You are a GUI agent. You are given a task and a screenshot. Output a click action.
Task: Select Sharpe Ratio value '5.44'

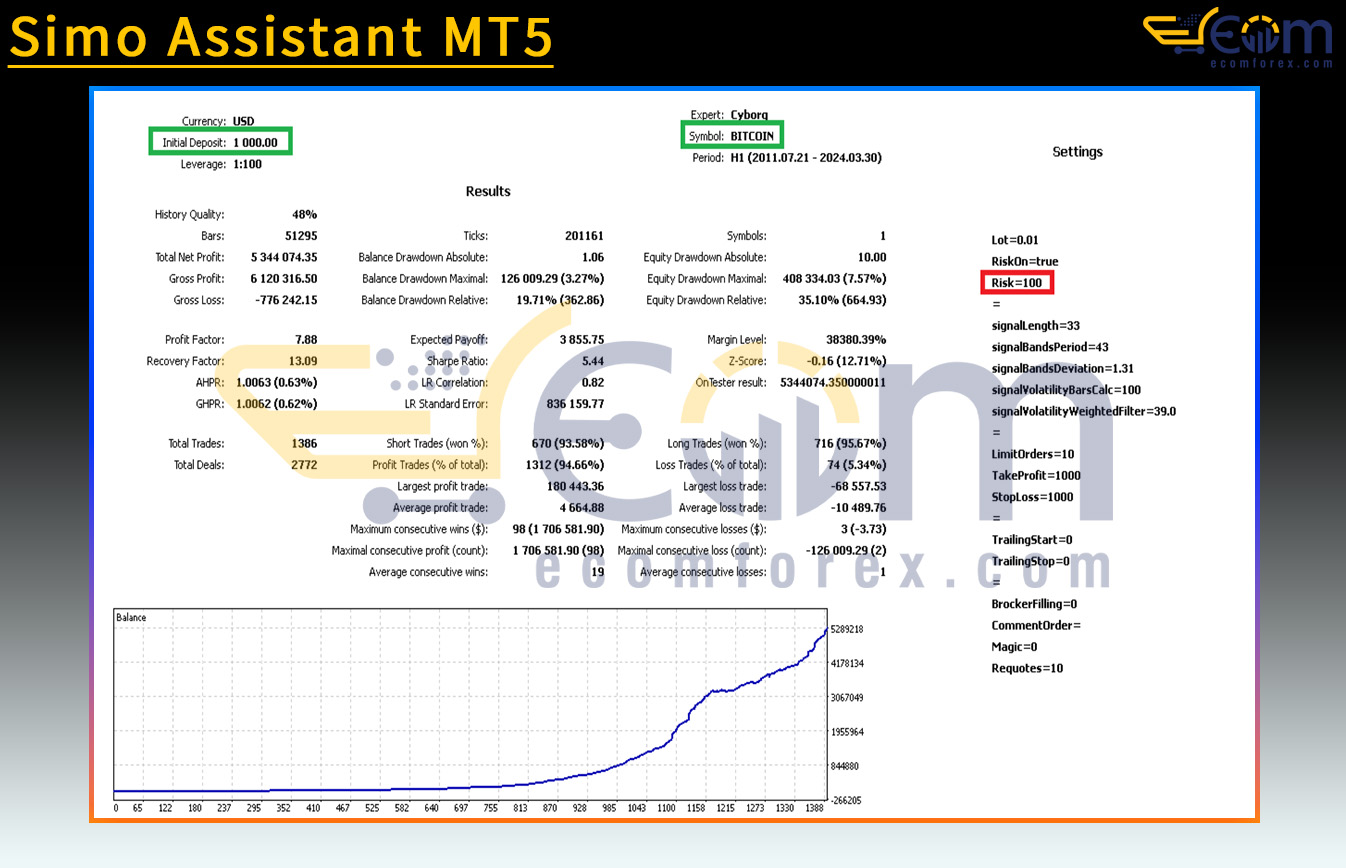[592, 361]
